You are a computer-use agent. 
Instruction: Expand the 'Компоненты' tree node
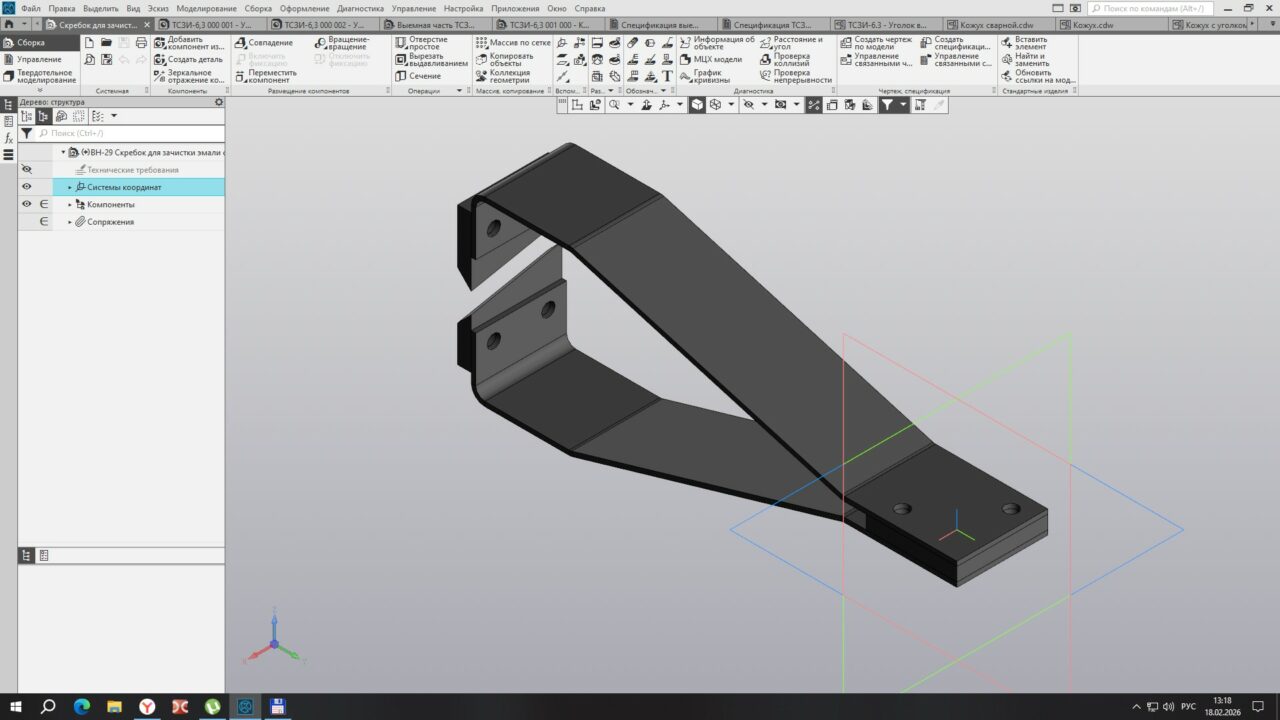click(70, 205)
